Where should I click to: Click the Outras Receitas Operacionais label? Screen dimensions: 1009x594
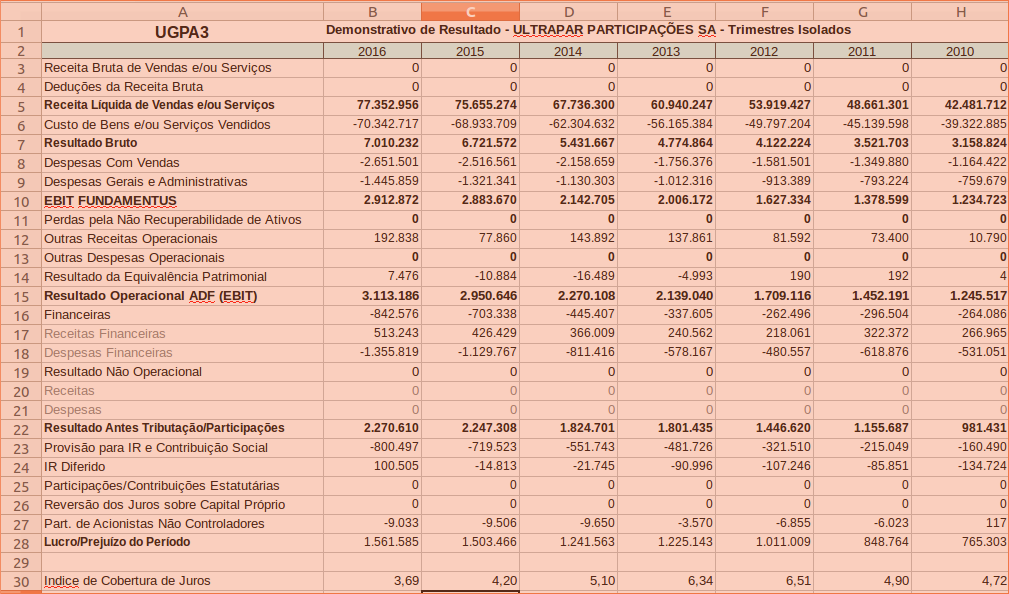pos(131,239)
